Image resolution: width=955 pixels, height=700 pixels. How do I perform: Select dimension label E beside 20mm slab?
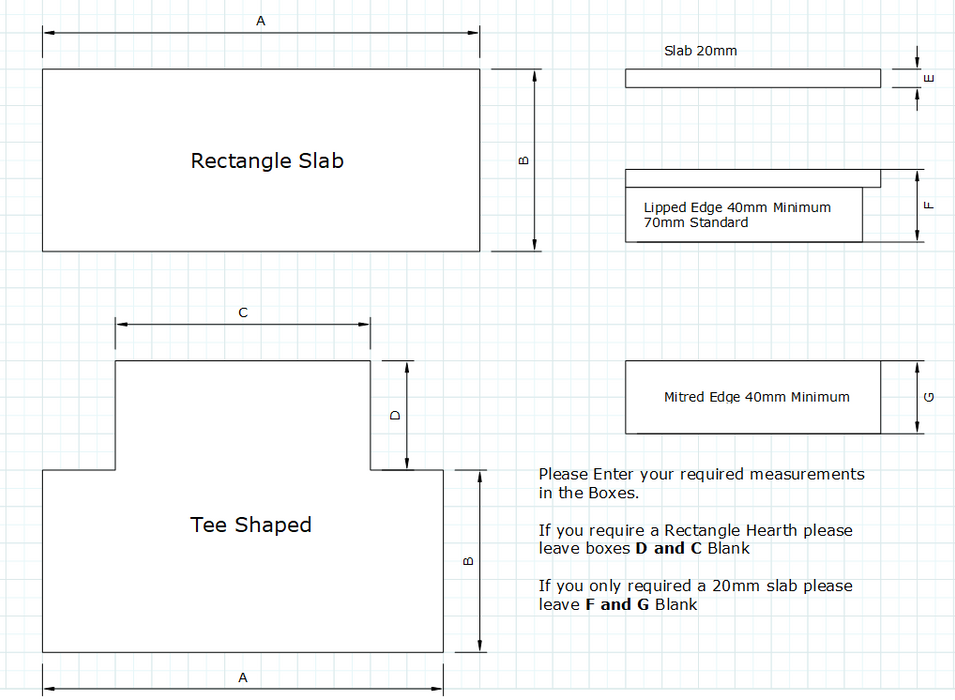click(929, 78)
